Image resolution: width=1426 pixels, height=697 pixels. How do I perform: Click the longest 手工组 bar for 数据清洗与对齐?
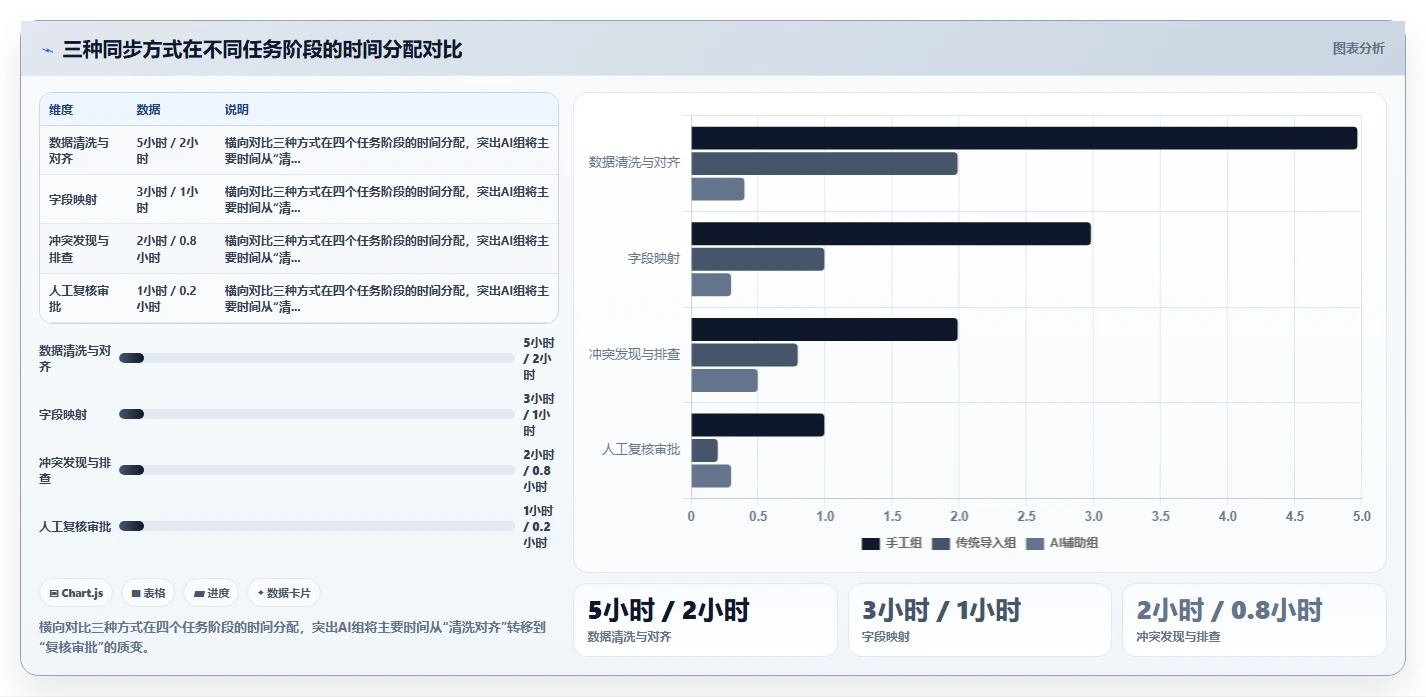point(1024,138)
